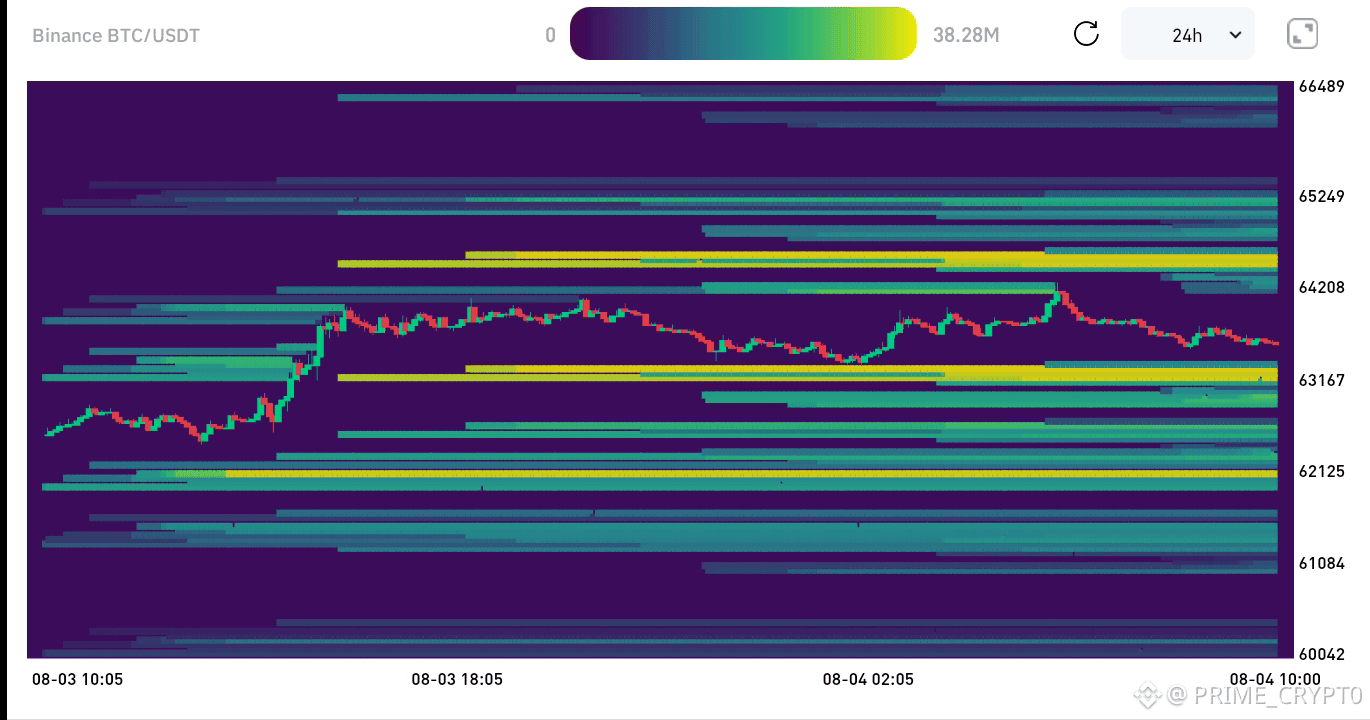Click the 08-04 10:00 time axis label

click(1275, 679)
